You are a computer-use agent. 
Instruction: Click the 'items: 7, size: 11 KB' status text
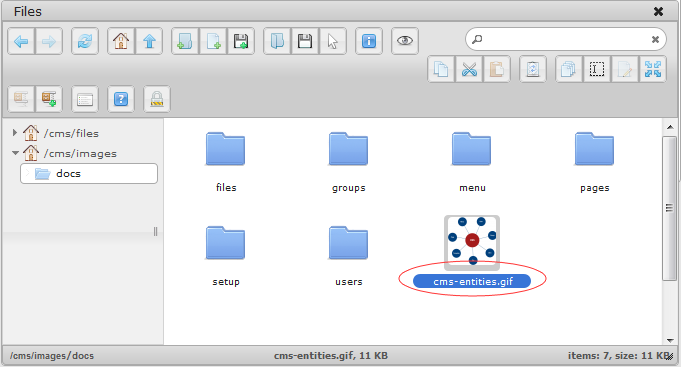619,356
